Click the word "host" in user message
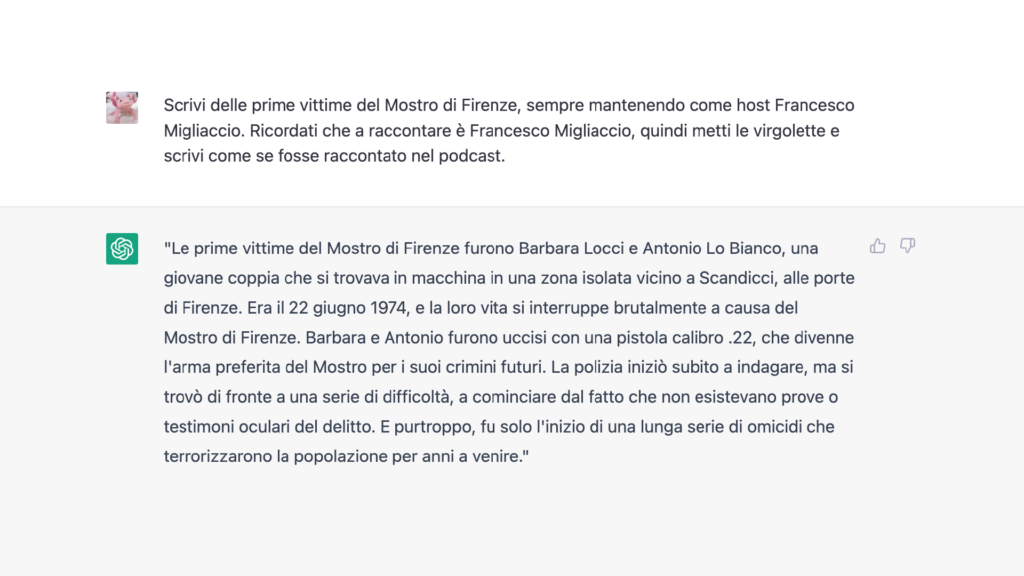1024x576 pixels. point(753,105)
